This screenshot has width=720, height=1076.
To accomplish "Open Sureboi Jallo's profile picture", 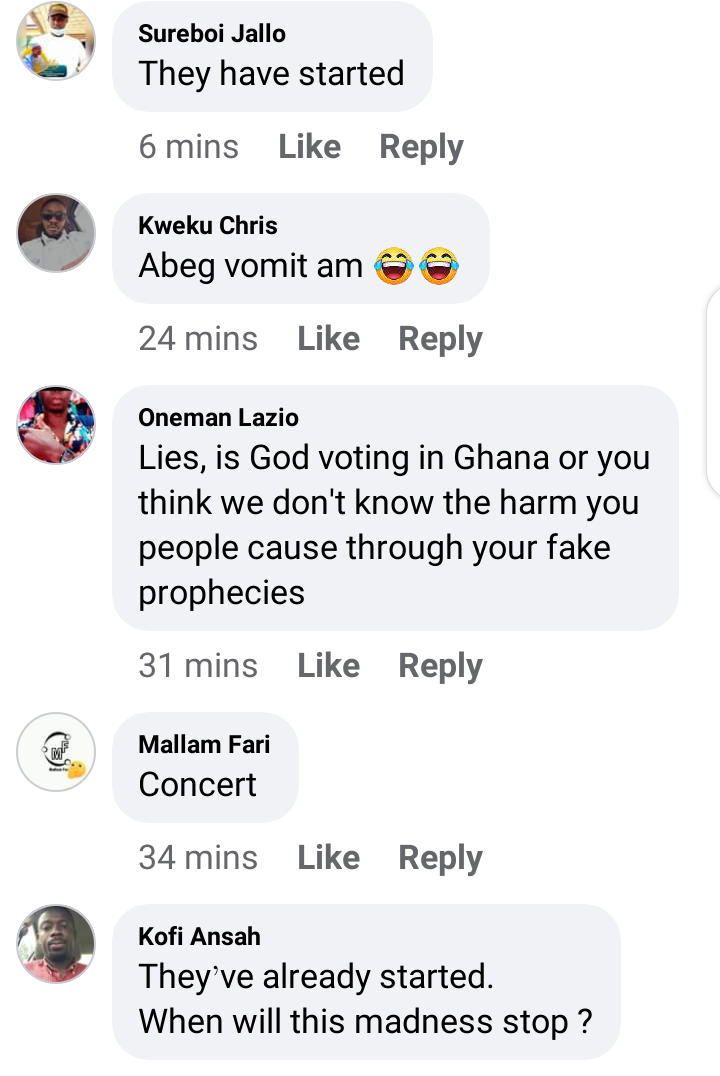I will [57, 41].
